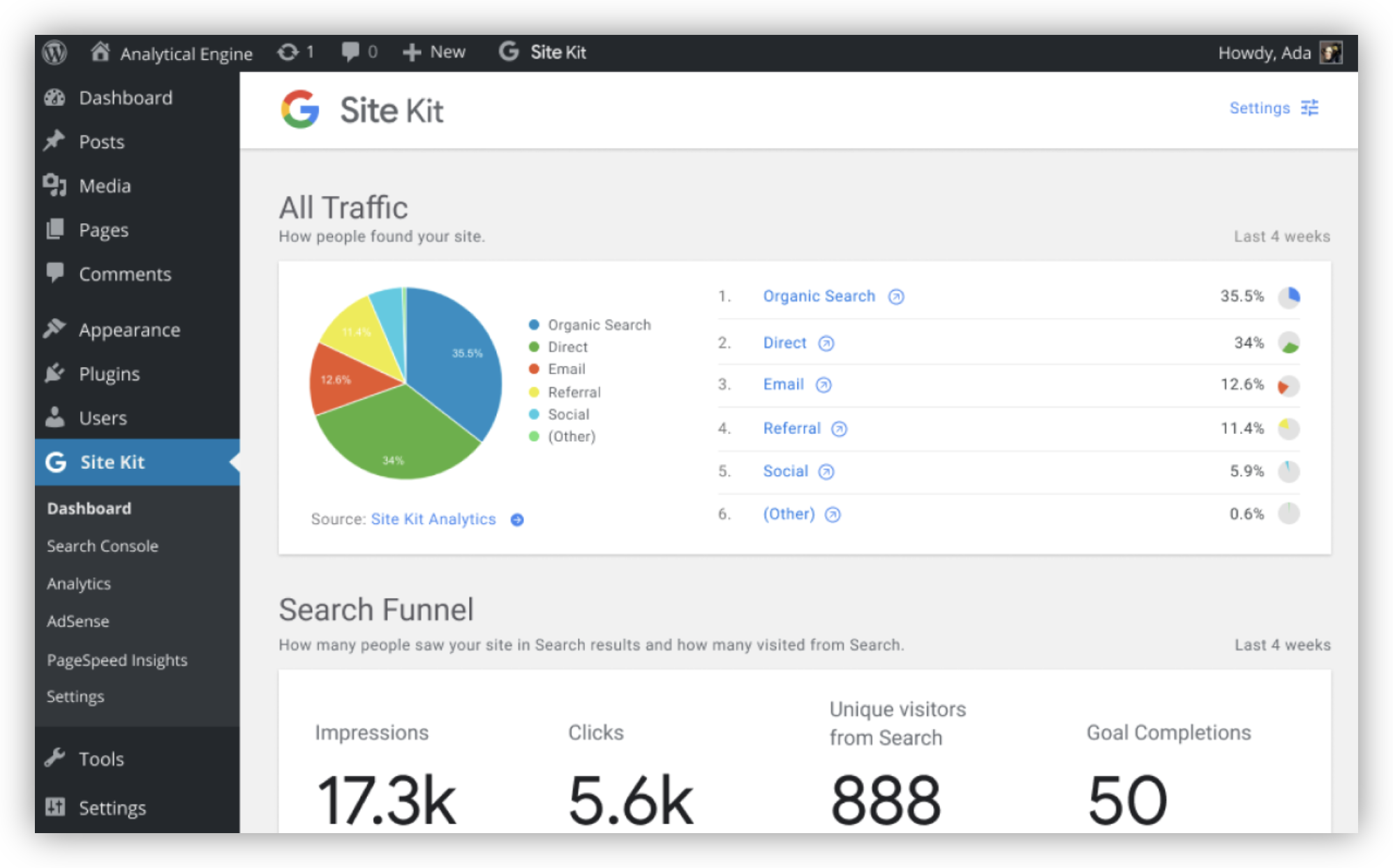
Task: Open the New content menu in the admin bar
Action: point(434,52)
